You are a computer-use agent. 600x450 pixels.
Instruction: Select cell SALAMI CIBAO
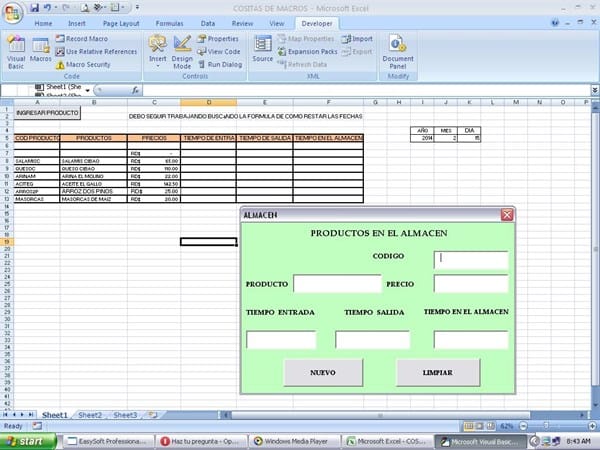[93, 161]
